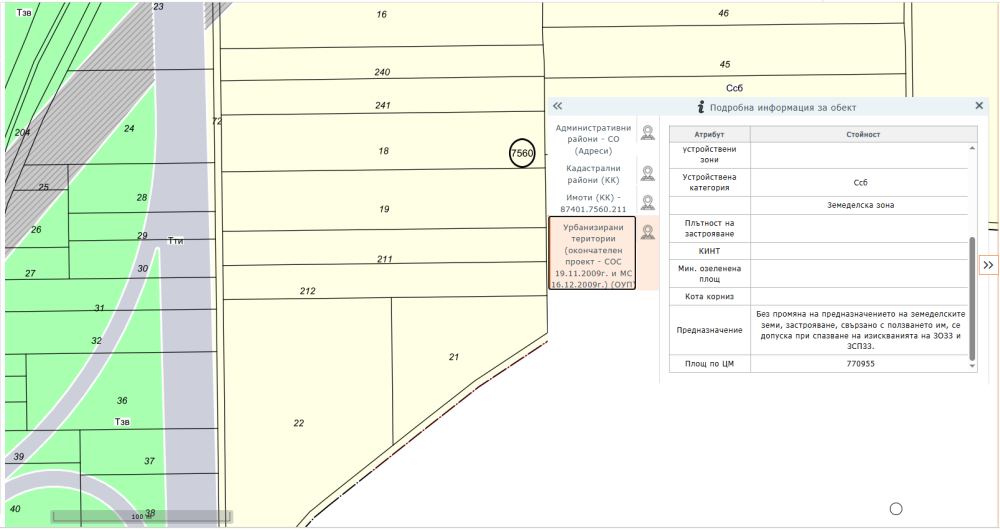This screenshot has width=1000, height=530.
Task: Click the Мин. озеленена площ attribute
Action: click(x=709, y=274)
